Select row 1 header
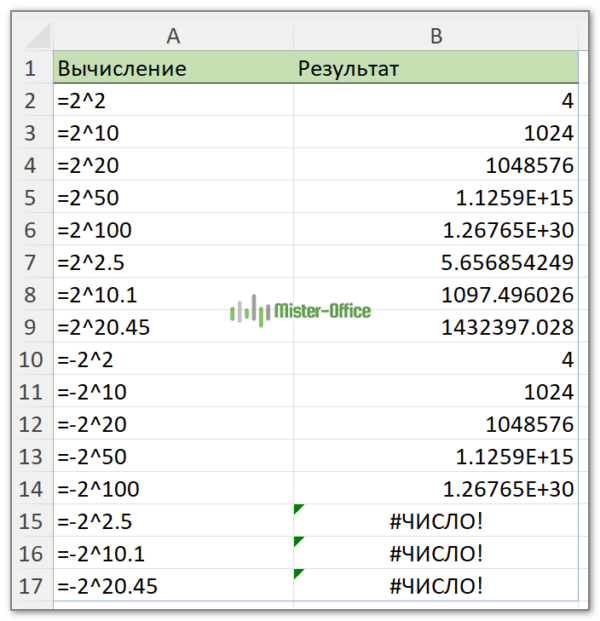The width and height of the screenshot is (600, 621). 31,69
